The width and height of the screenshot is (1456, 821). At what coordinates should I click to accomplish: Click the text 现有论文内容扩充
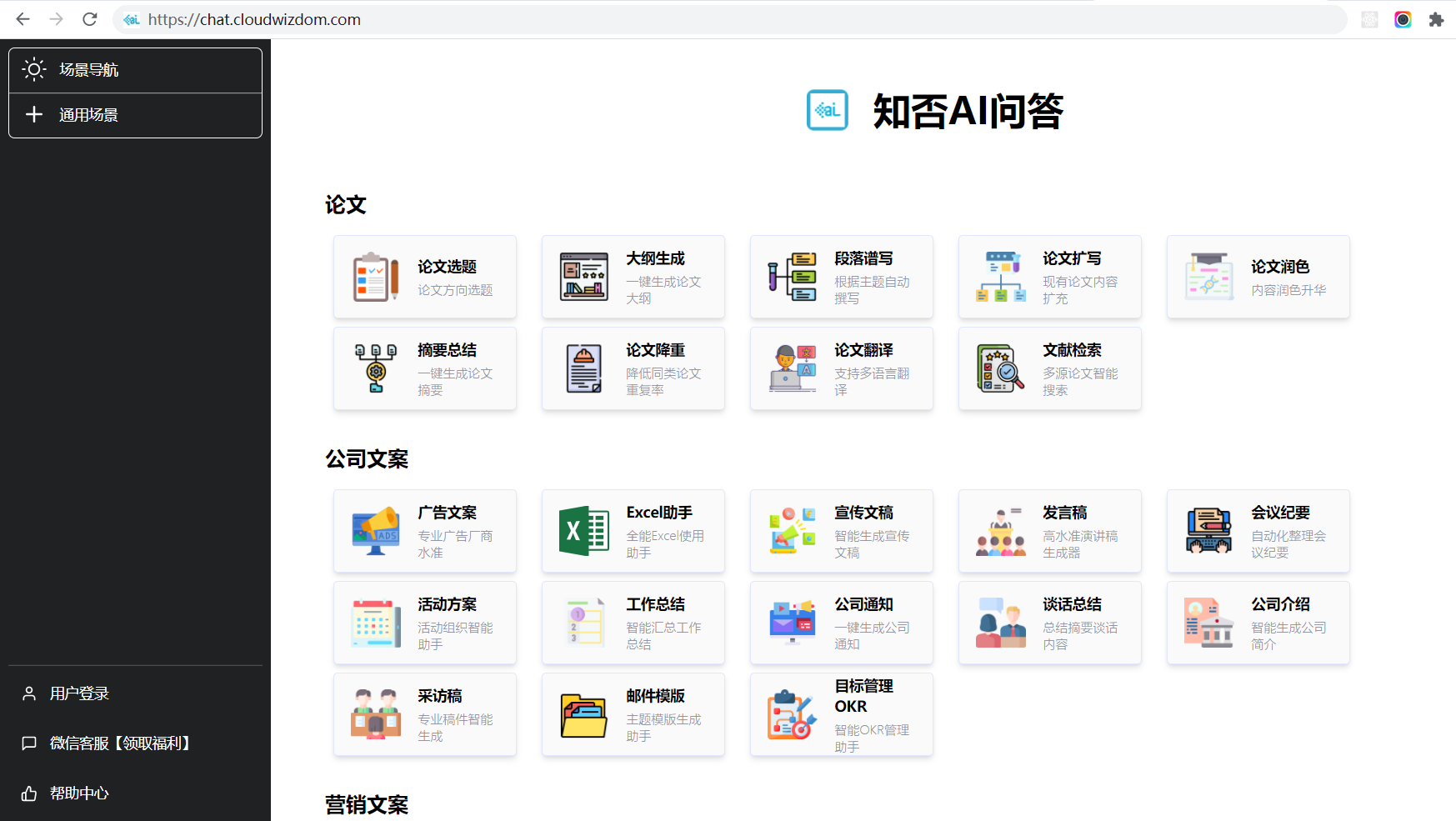pos(1080,290)
